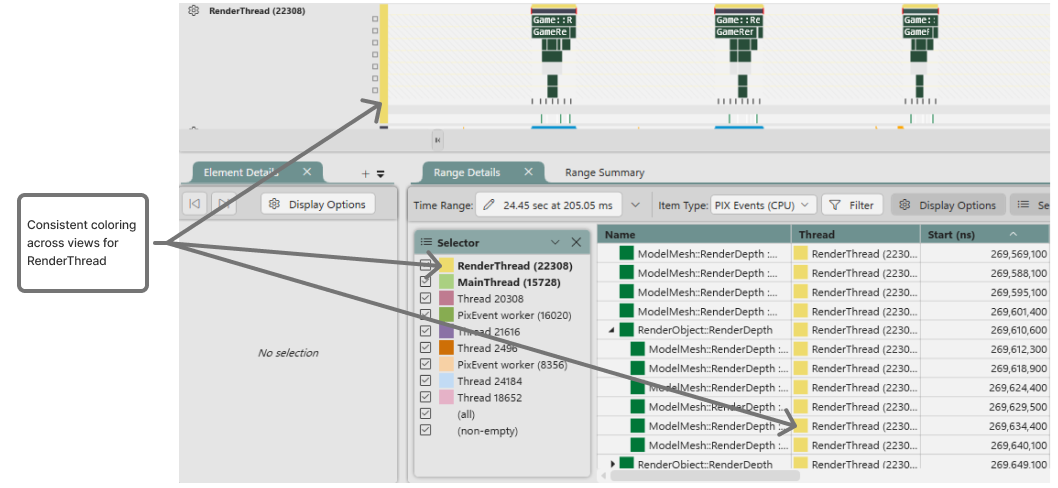This screenshot has width=1058, height=488.
Task: Click Thread 20308 pink-red color swatch
Action: click(x=446, y=298)
